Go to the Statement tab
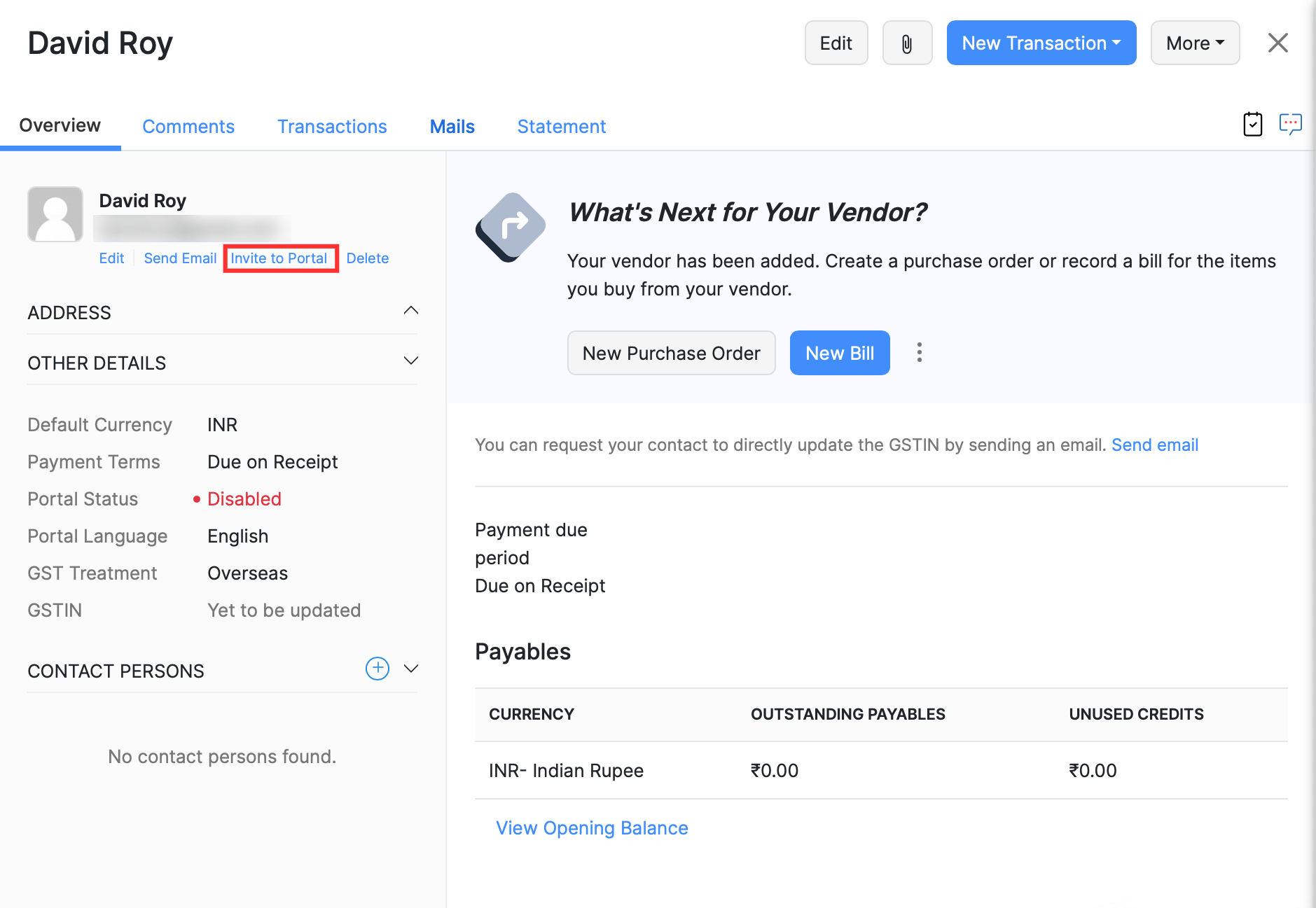Image resolution: width=1316 pixels, height=908 pixels. click(x=561, y=127)
